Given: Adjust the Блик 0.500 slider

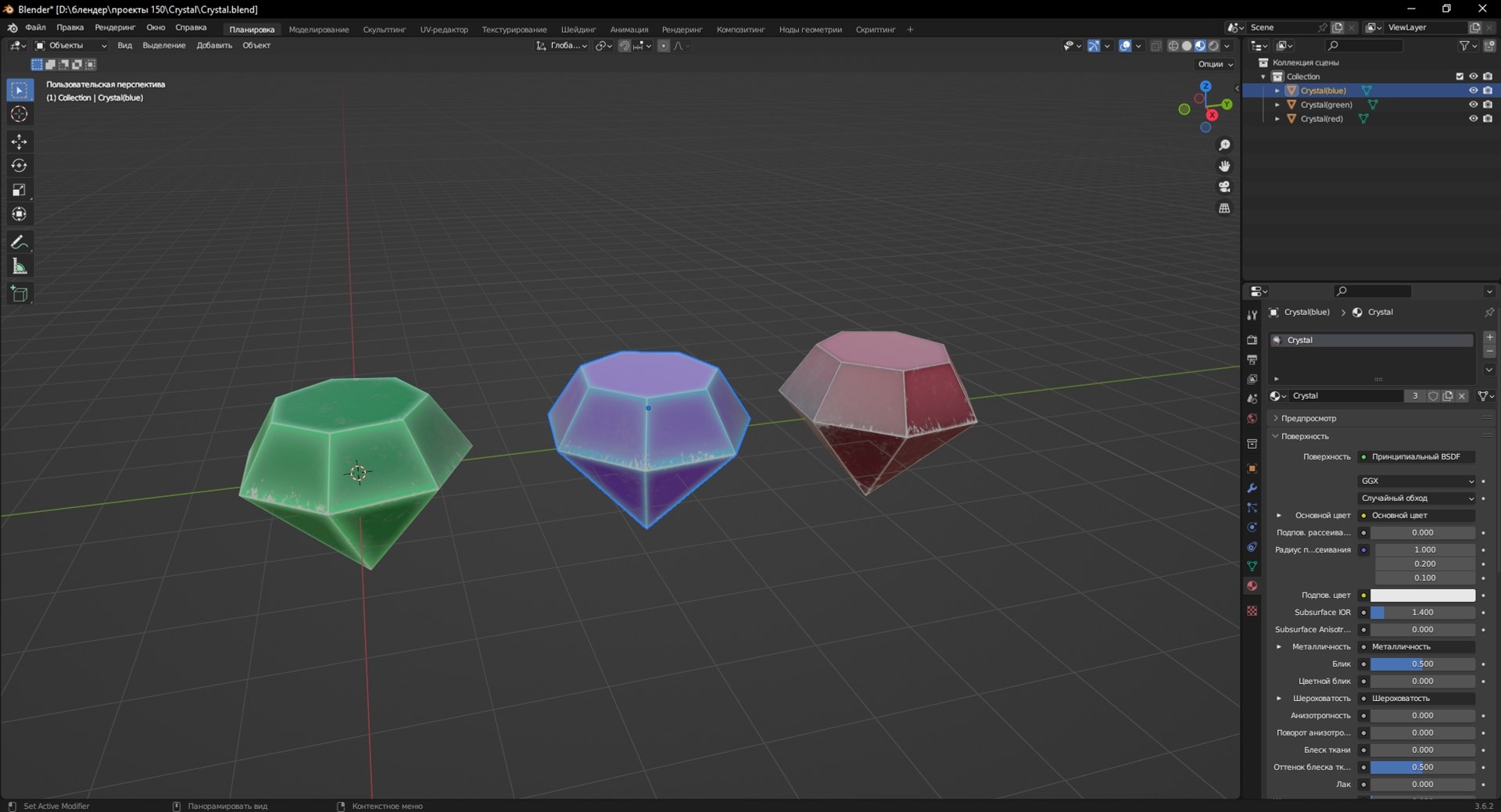Looking at the screenshot, I should [1423, 664].
